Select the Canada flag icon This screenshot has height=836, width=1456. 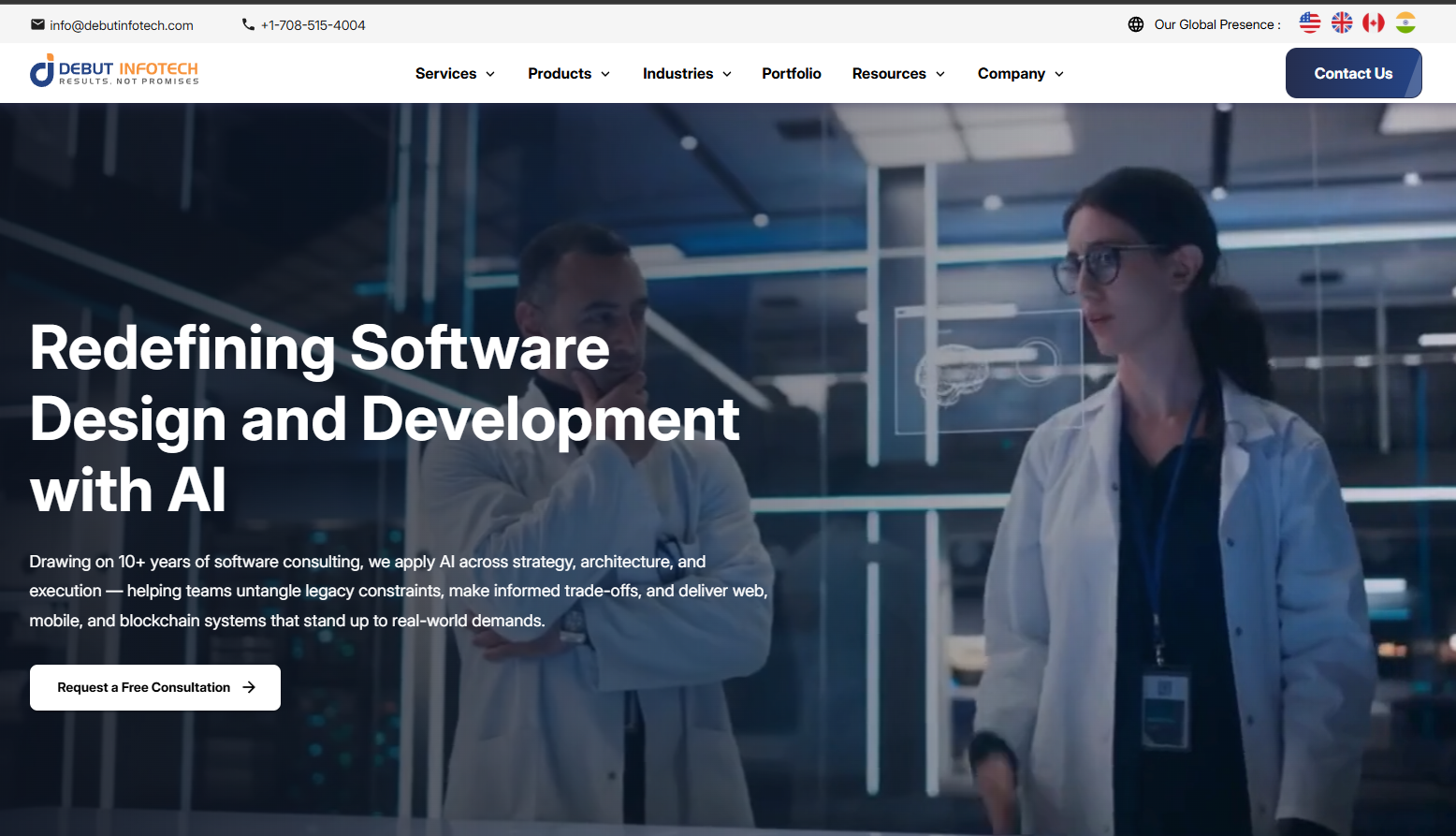pos(1374,22)
